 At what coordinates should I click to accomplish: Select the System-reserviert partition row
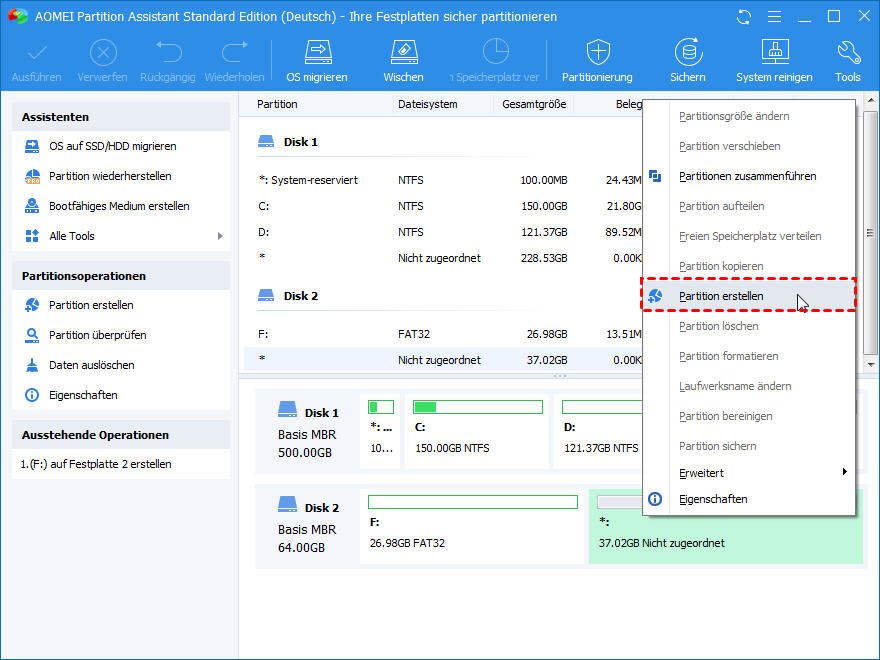click(443, 180)
